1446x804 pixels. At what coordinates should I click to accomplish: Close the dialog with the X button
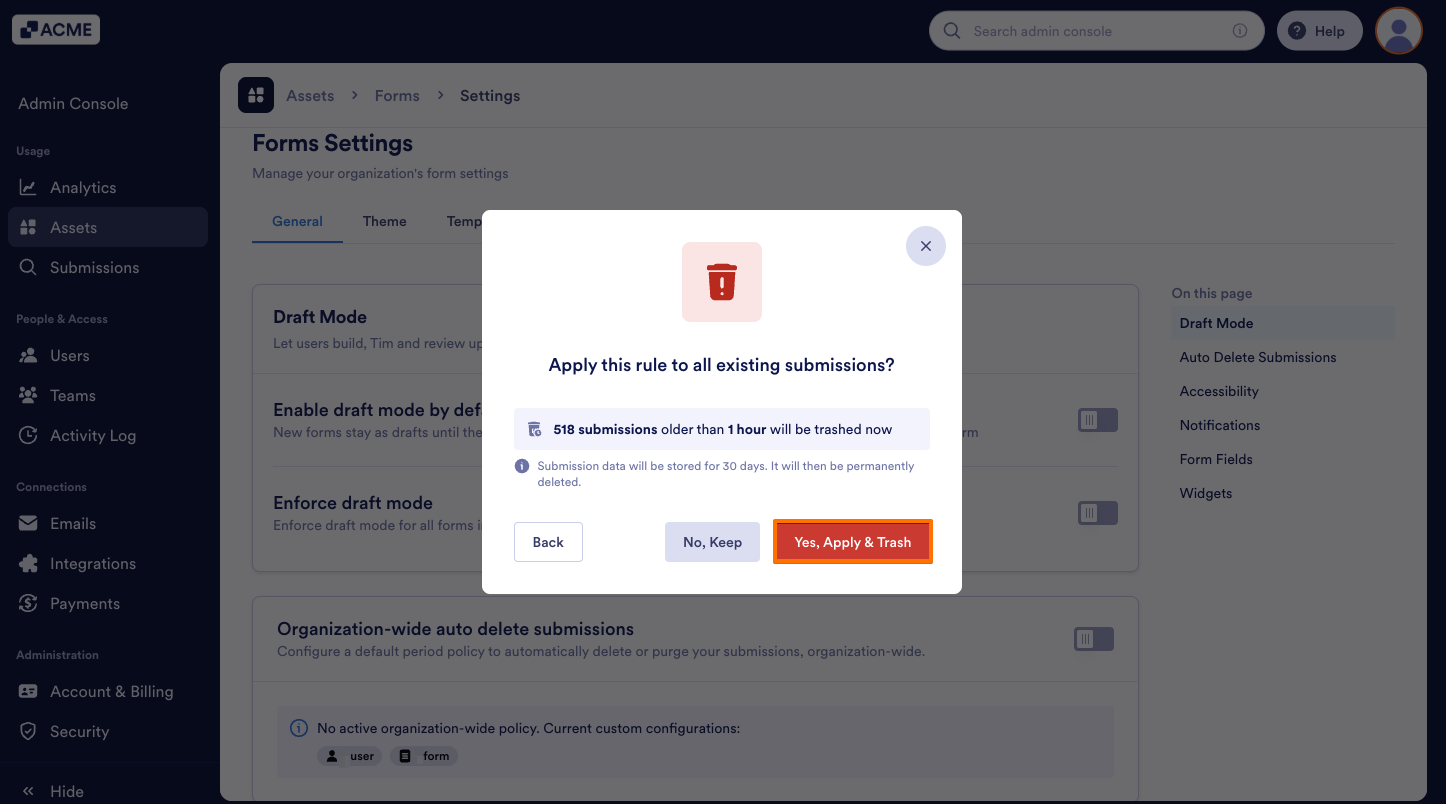pos(926,246)
